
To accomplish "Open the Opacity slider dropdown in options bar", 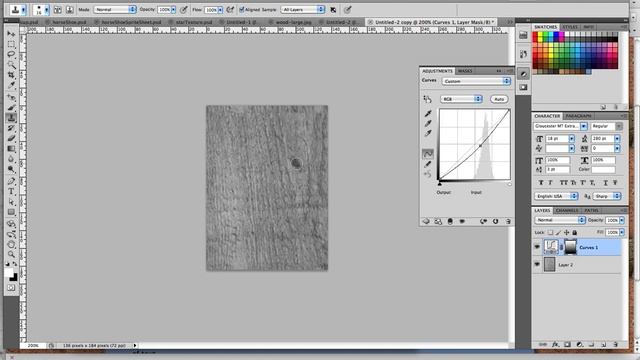I will 173,9.
